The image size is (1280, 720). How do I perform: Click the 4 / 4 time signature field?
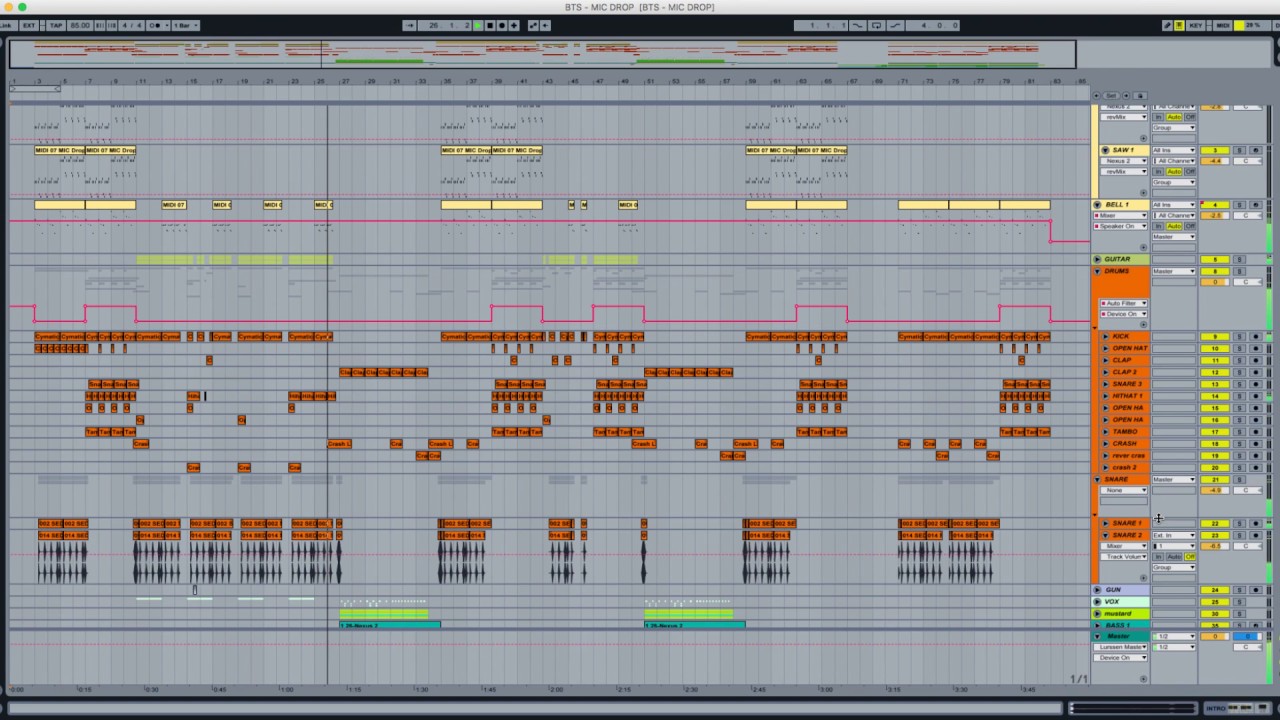(x=132, y=25)
